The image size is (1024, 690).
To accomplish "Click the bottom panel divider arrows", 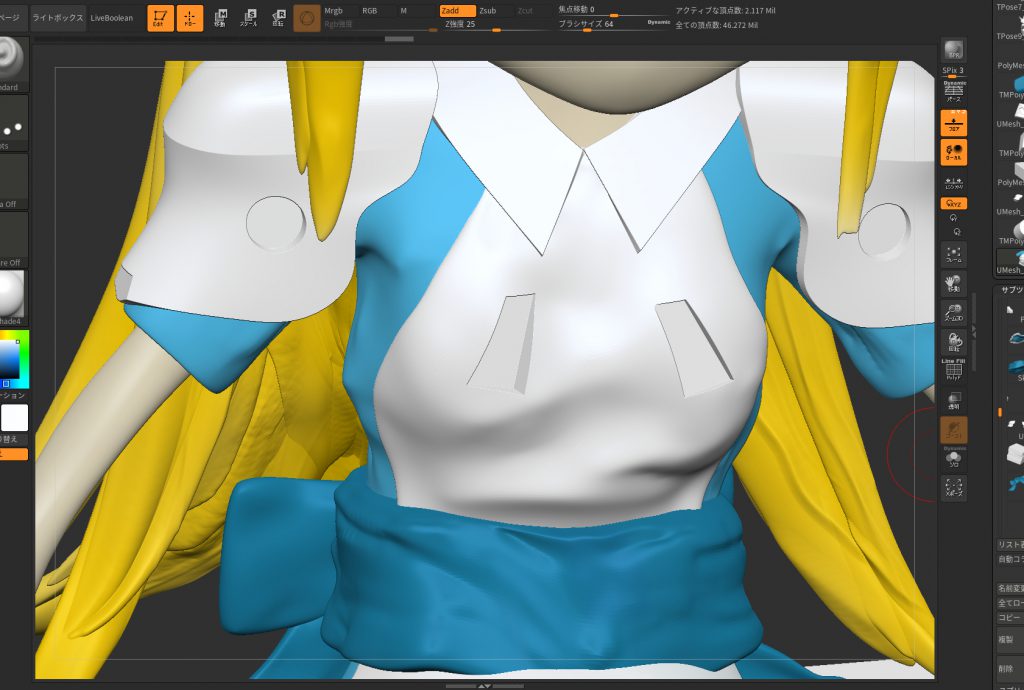I will click(x=484, y=686).
